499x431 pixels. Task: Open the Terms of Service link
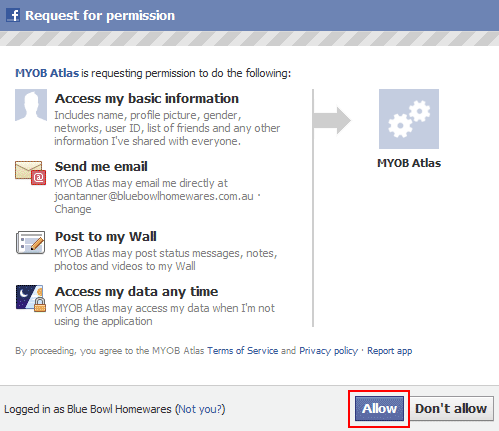point(242,351)
